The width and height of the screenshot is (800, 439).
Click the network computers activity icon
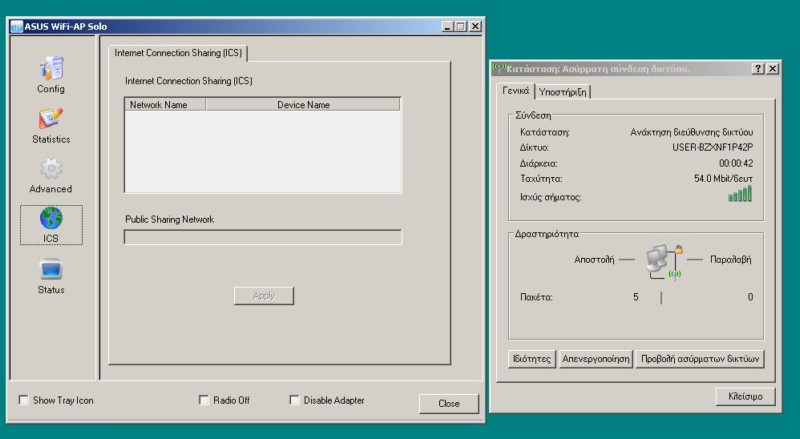663,262
